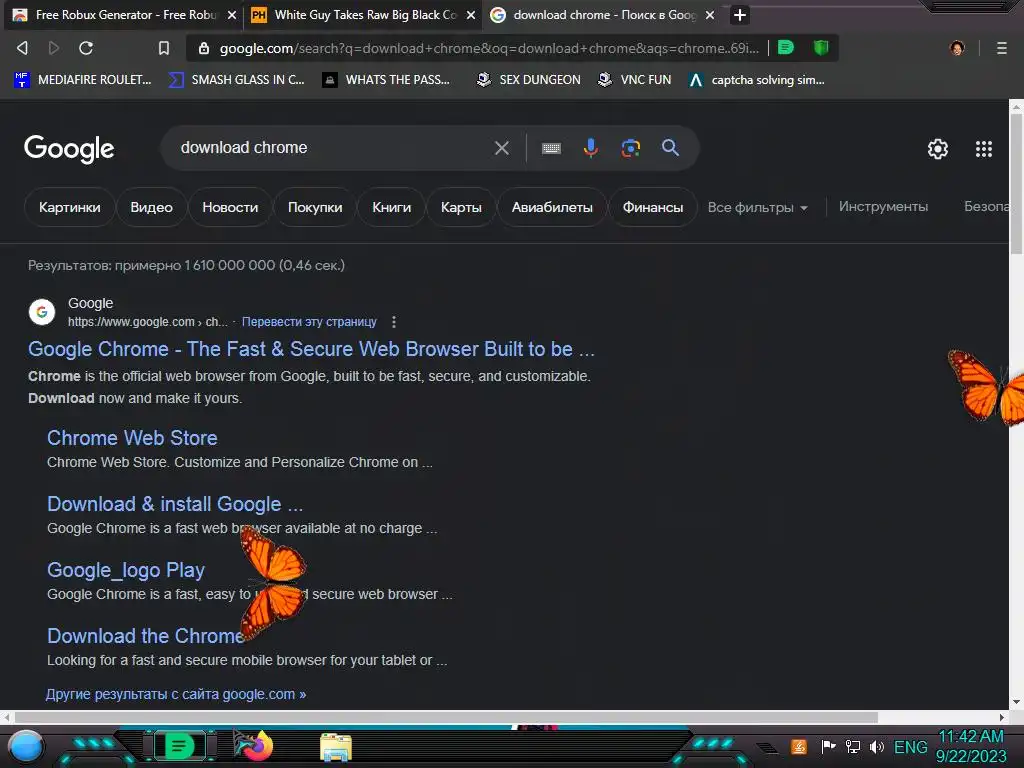
Task: Open the Google_logo Play sitelink
Action: (125, 570)
